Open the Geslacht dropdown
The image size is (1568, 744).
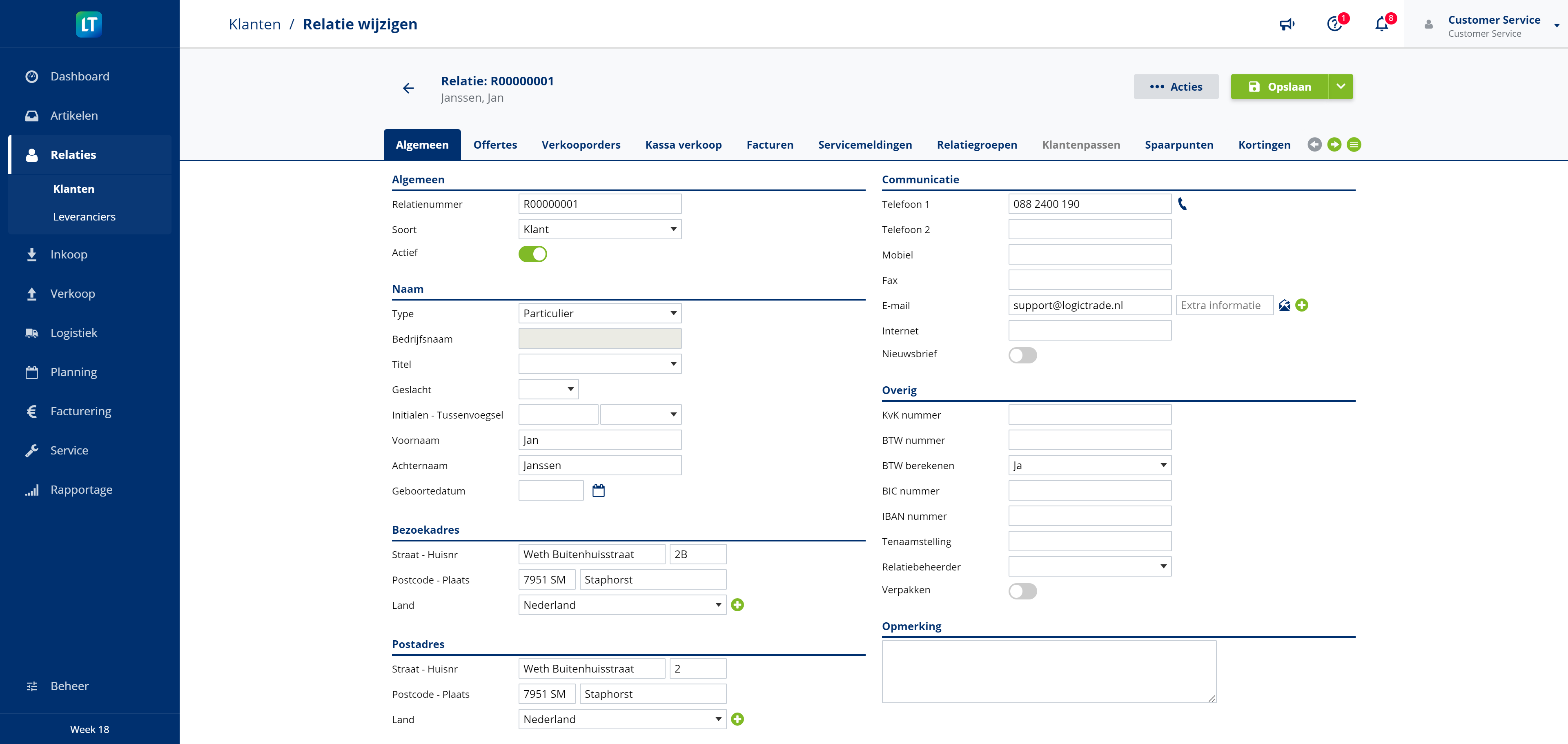[548, 390]
